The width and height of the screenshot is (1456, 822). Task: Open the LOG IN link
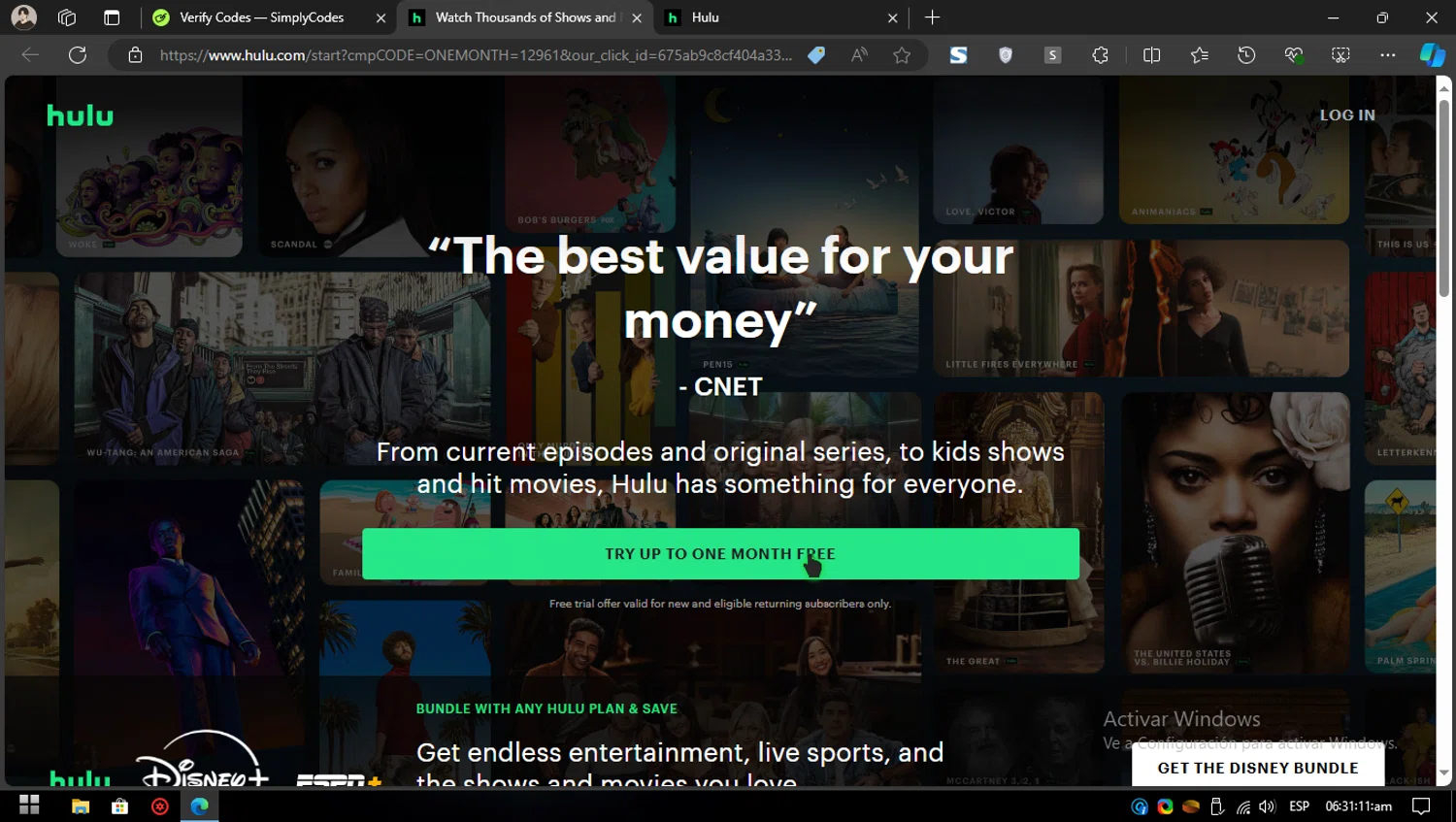1346,115
